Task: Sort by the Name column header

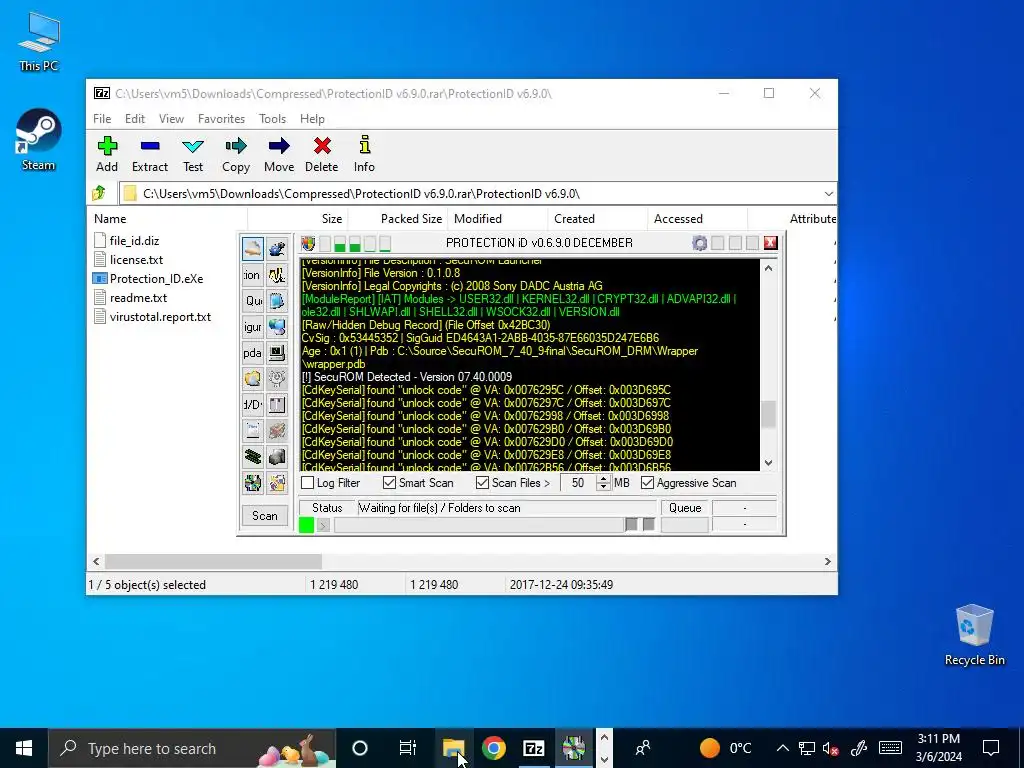Action: click(x=167, y=219)
